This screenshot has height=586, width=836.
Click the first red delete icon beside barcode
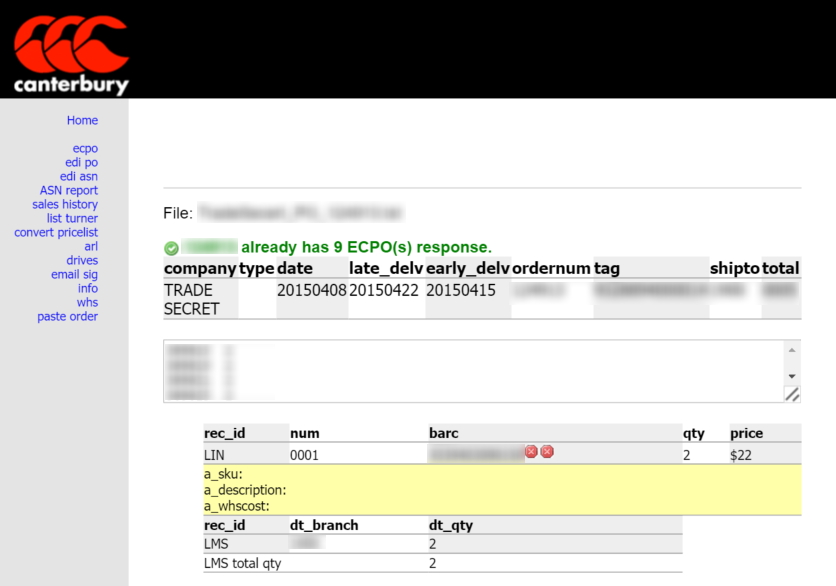tap(531, 452)
